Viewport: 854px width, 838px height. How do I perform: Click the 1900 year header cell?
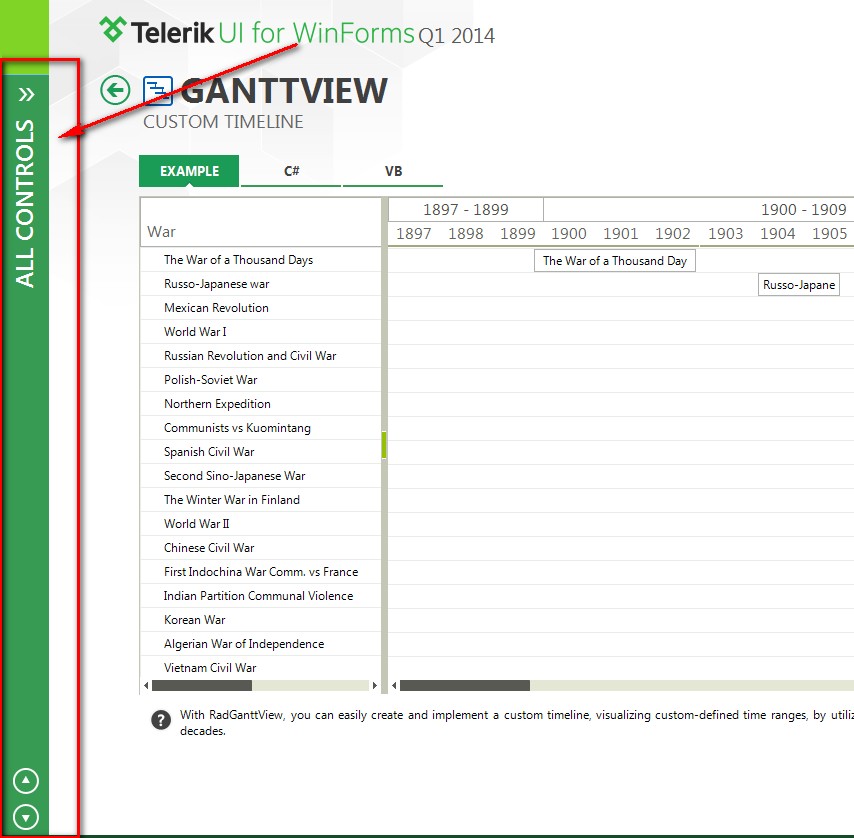click(x=569, y=234)
